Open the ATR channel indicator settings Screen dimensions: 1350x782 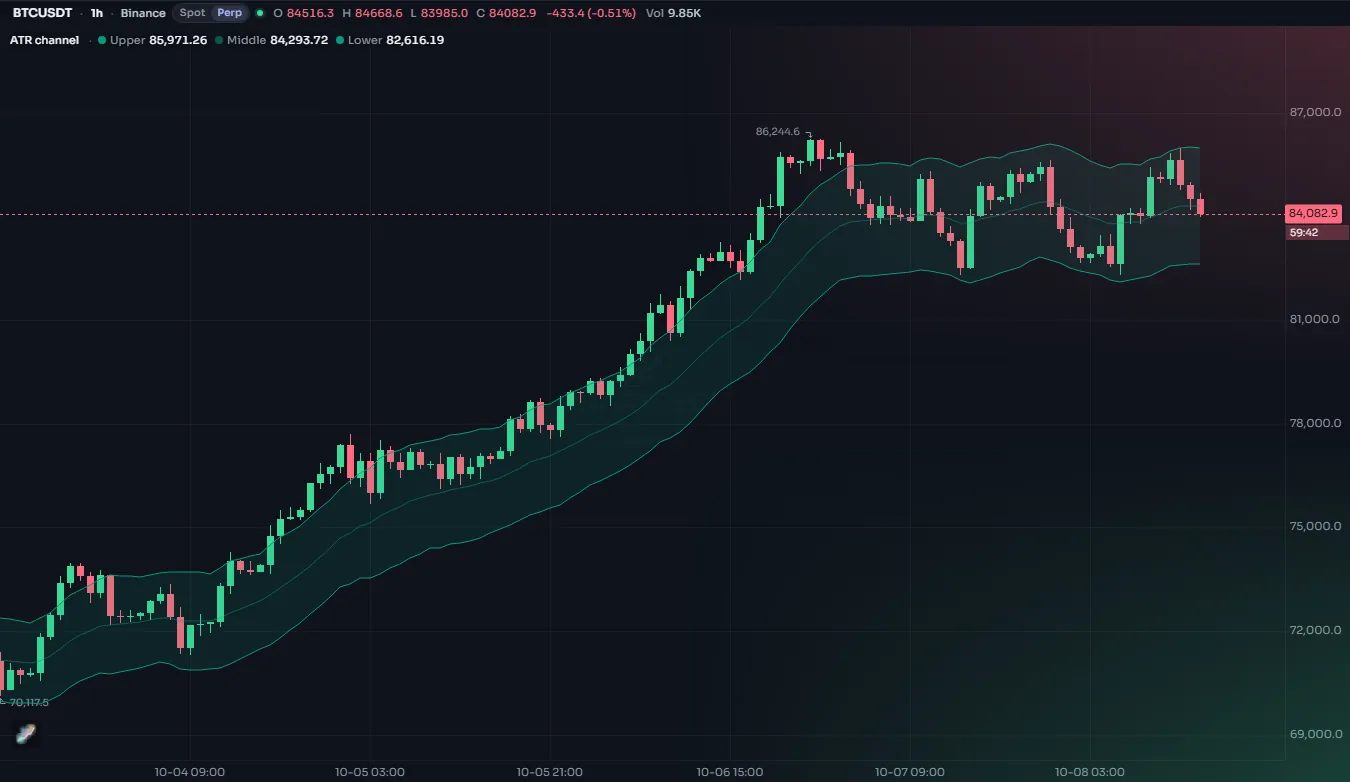pyautogui.click(x=44, y=40)
